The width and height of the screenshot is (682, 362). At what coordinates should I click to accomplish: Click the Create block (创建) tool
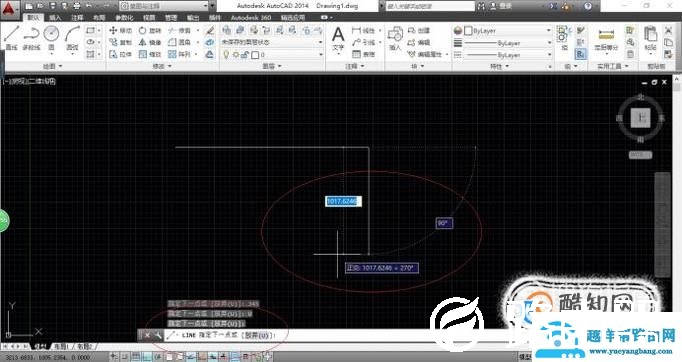click(x=419, y=30)
